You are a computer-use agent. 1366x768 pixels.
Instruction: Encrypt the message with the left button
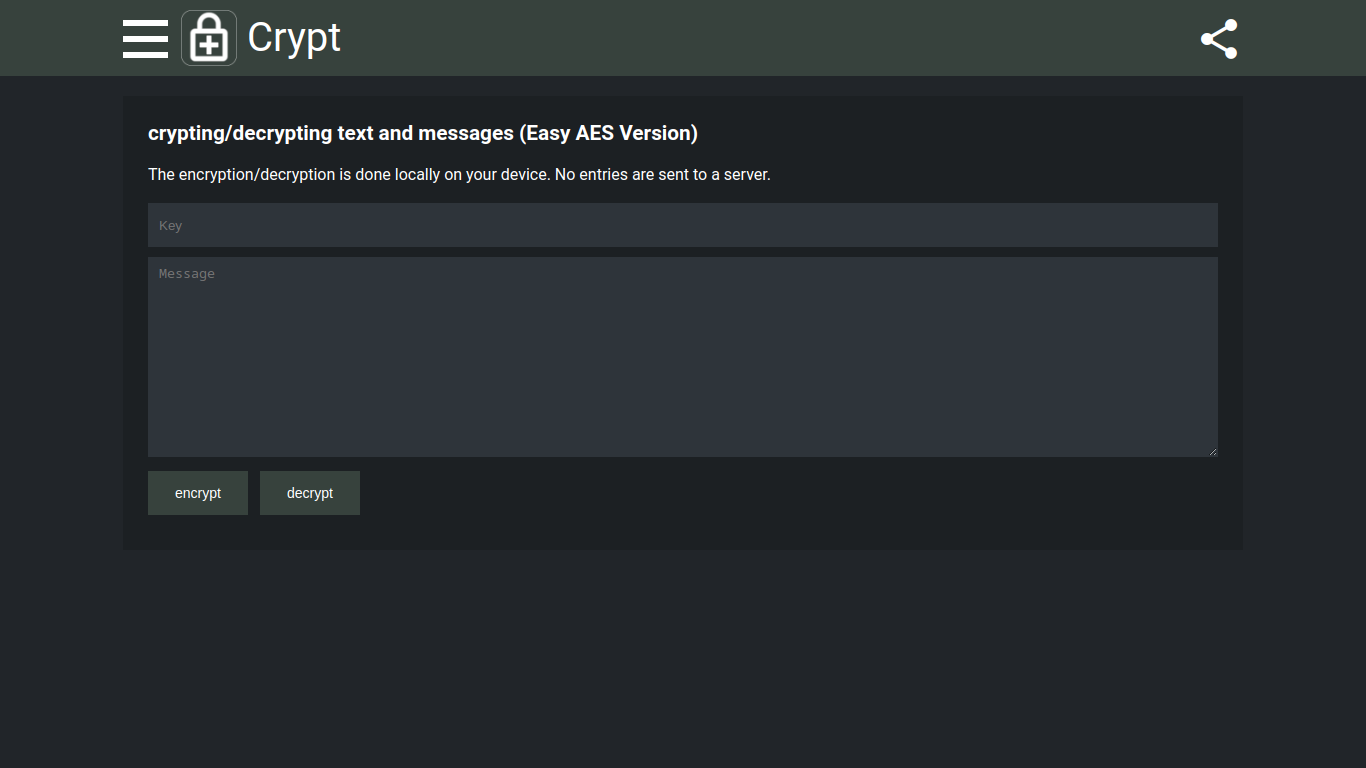coord(198,493)
